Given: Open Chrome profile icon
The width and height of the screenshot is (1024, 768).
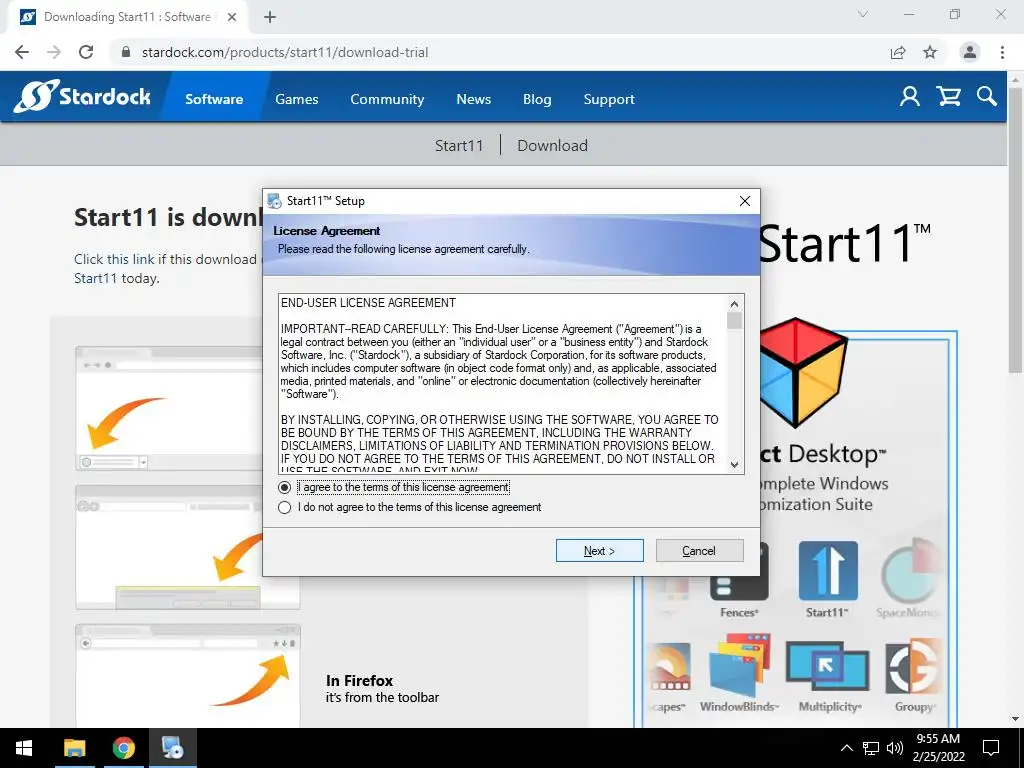Looking at the screenshot, I should (x=970, y=52).
